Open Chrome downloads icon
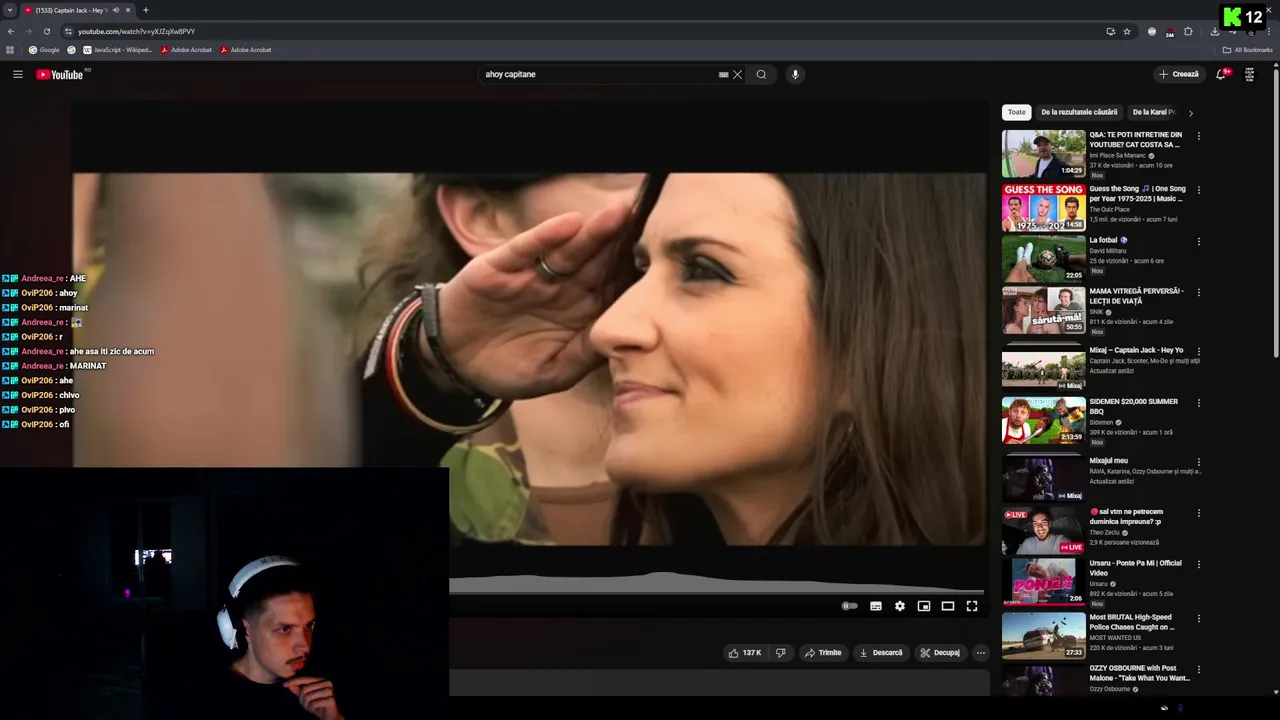Screen dimensions: 1280x720 (1214, 31)
